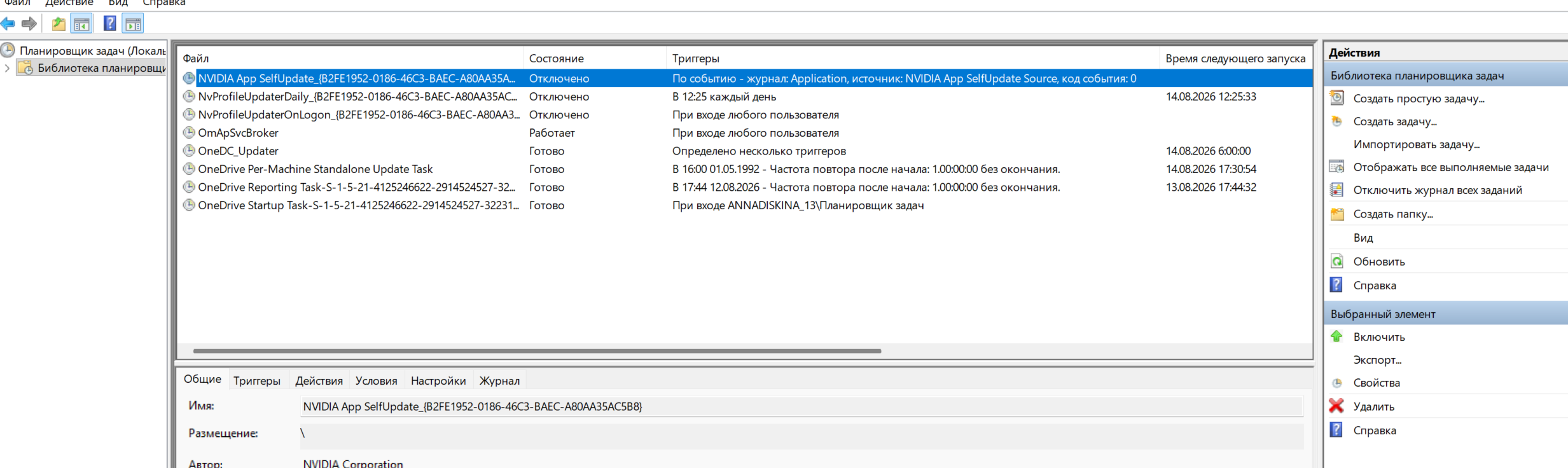Click the Обновить refresh icon in Actions

point(1336,261)
